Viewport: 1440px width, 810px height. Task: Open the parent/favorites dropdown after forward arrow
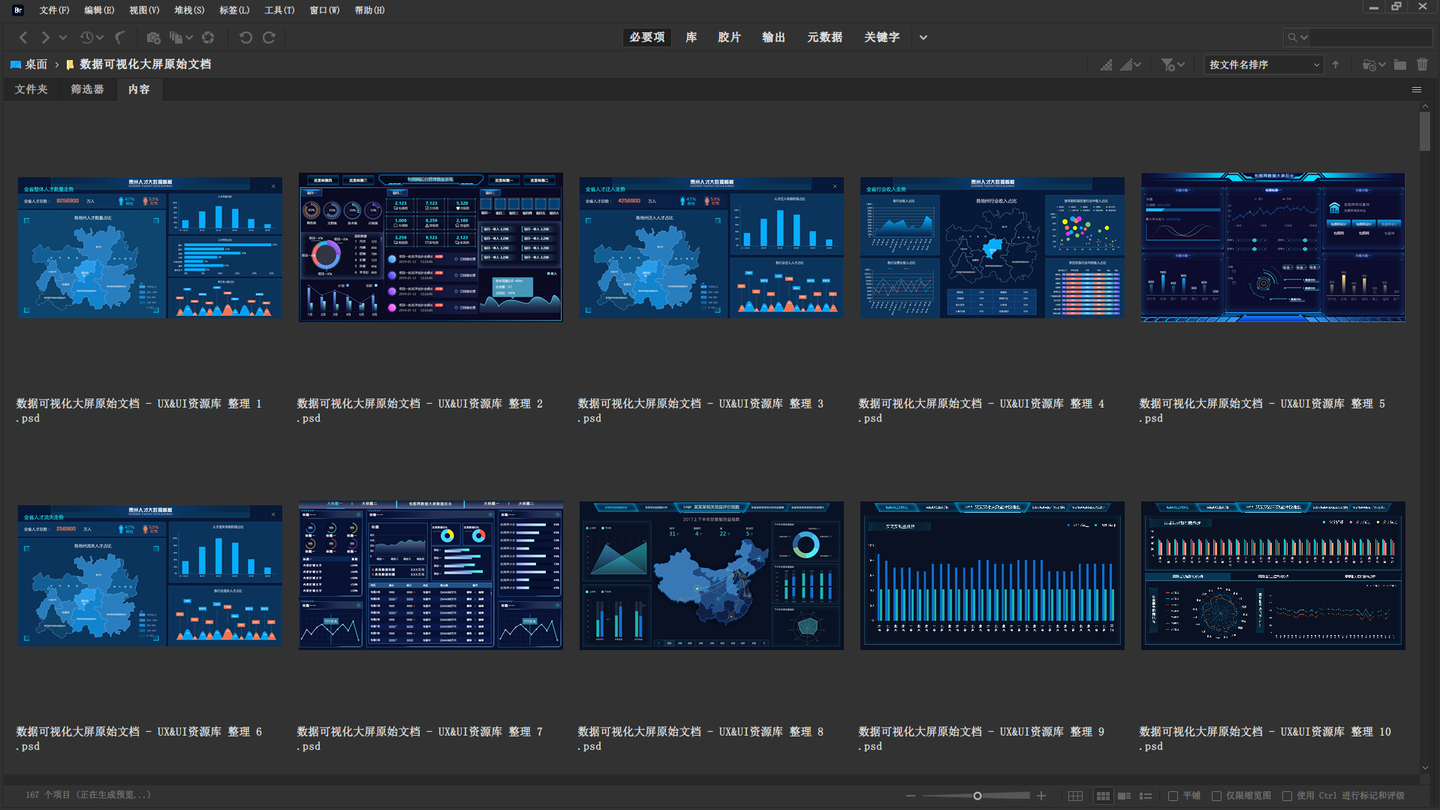[x=63, y=38]
